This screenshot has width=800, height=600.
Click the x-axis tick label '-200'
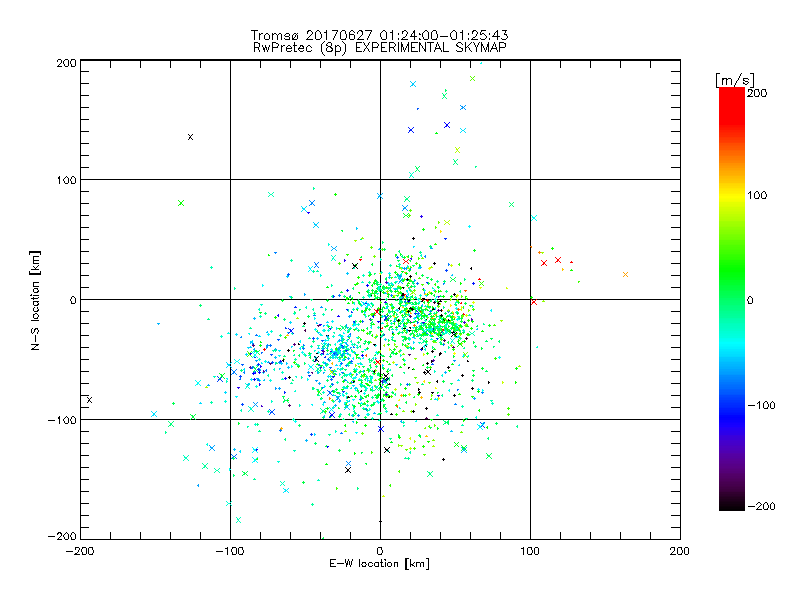point(80,551)
